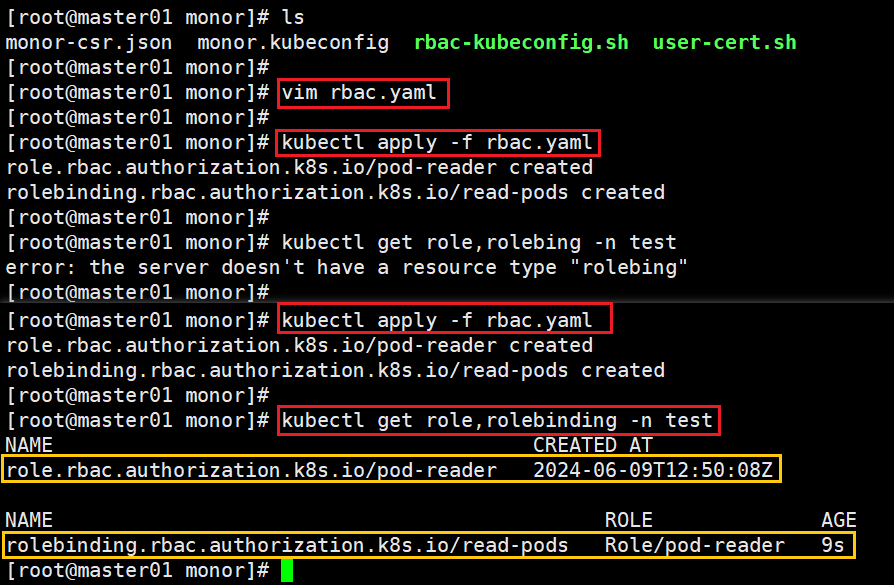Click role.rbac.authorization.k8s.io/pod-reader in the table
The width and height of the screenshot is (894, 585).
(x=251, y=470)
